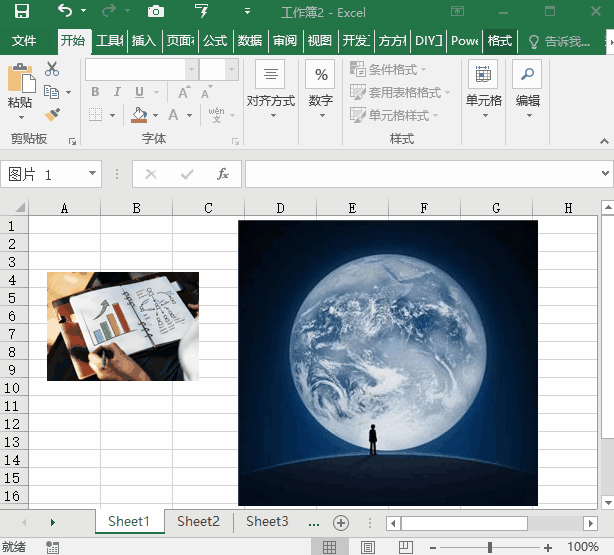Viewport: 614px width, 555px height.
Task: Expand the Name Box dropdown
Action: (93, 174)
